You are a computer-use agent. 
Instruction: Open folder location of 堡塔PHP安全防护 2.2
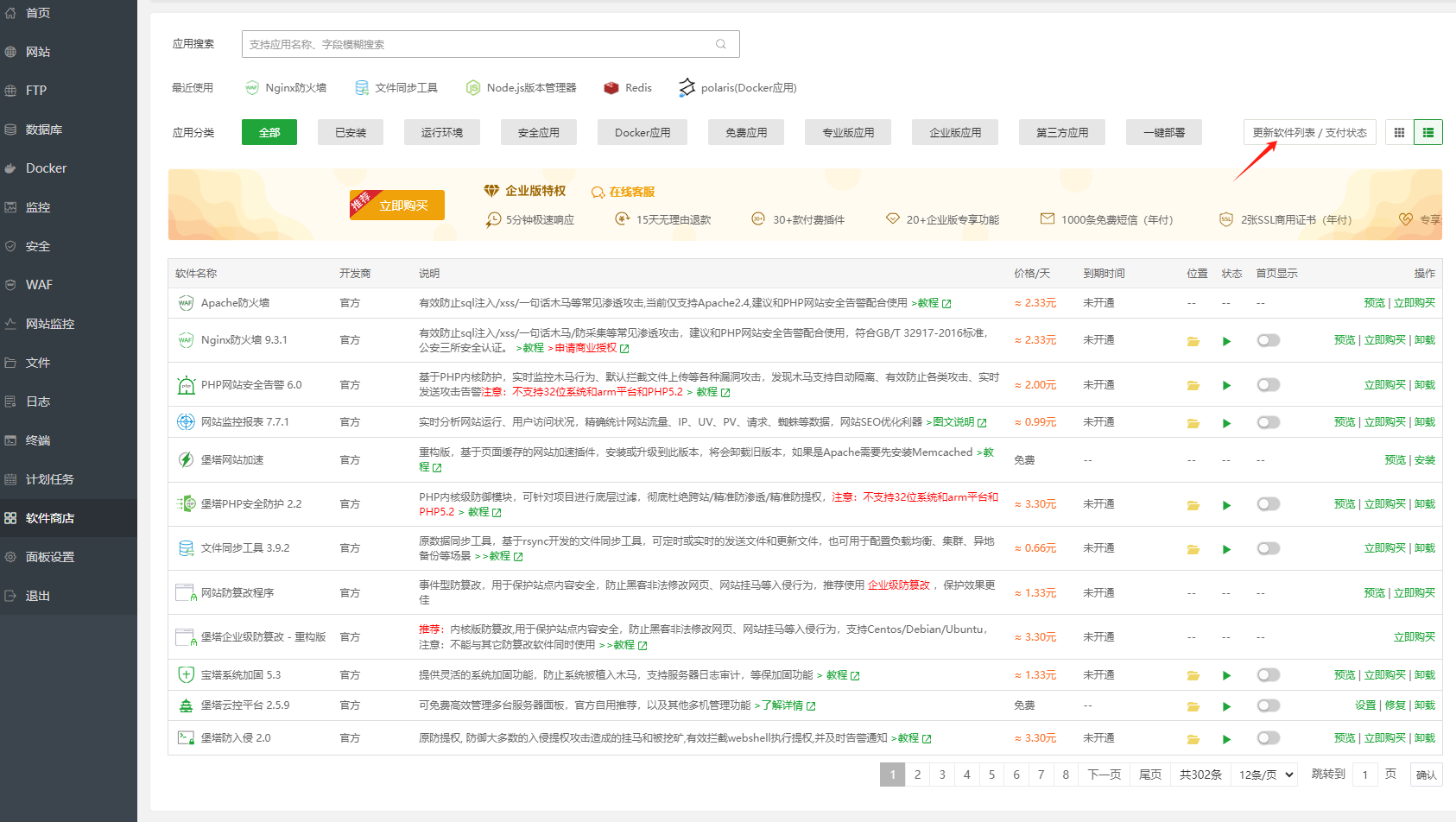[1193, 505]
